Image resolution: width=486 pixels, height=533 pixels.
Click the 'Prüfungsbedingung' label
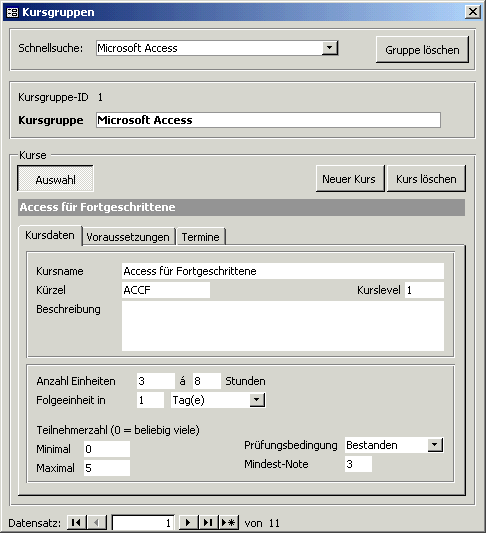291,445
